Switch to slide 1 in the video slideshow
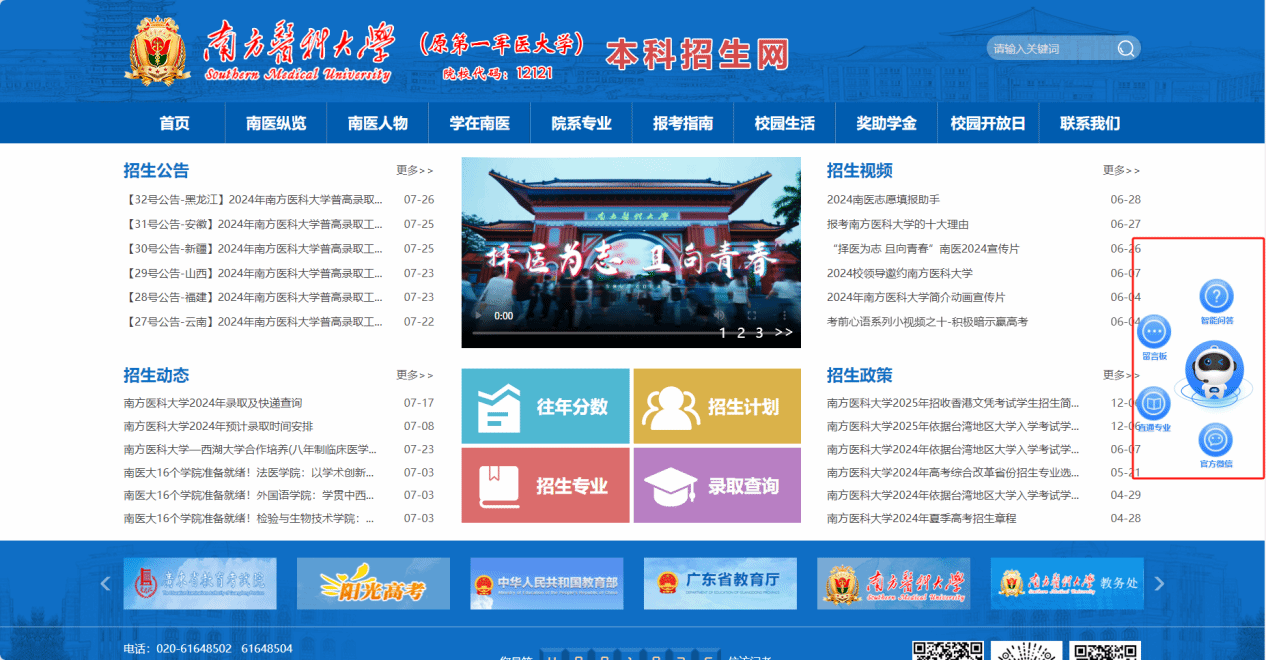The image size is (1266, 660). point(723,333)
